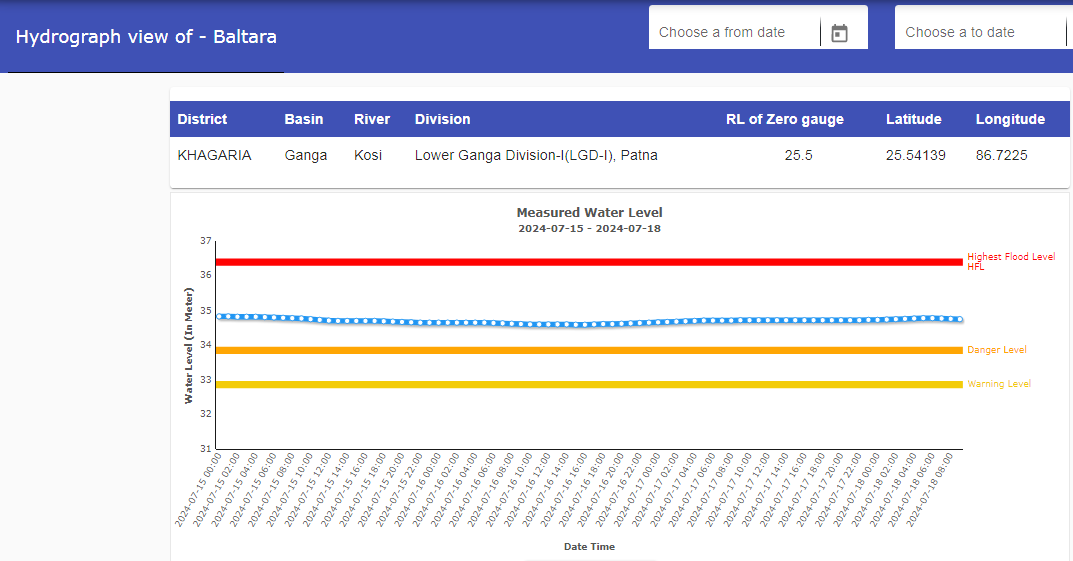Click the Kosi river cell
The image size is (1073, 561).
point(367,155)
